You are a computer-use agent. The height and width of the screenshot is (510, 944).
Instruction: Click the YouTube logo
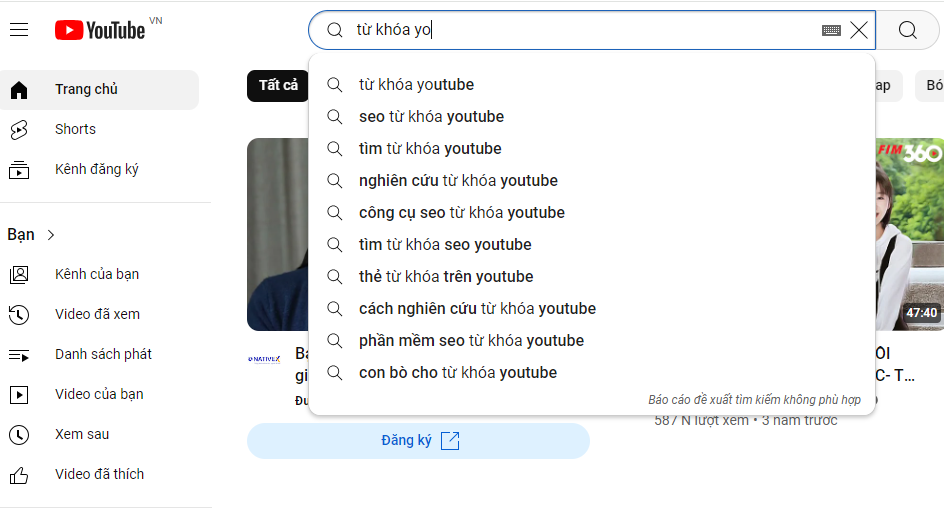coord(100,30)
